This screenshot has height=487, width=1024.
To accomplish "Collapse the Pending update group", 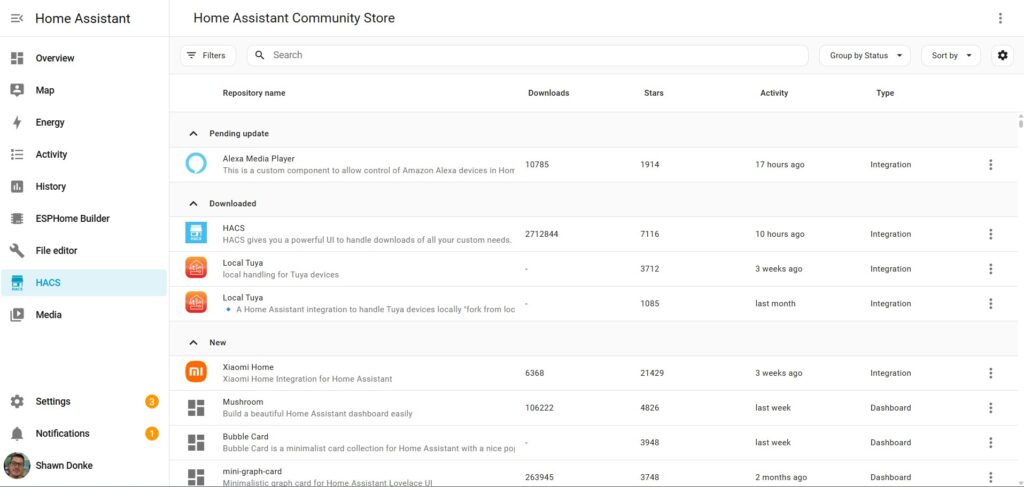I will [193, 134].
